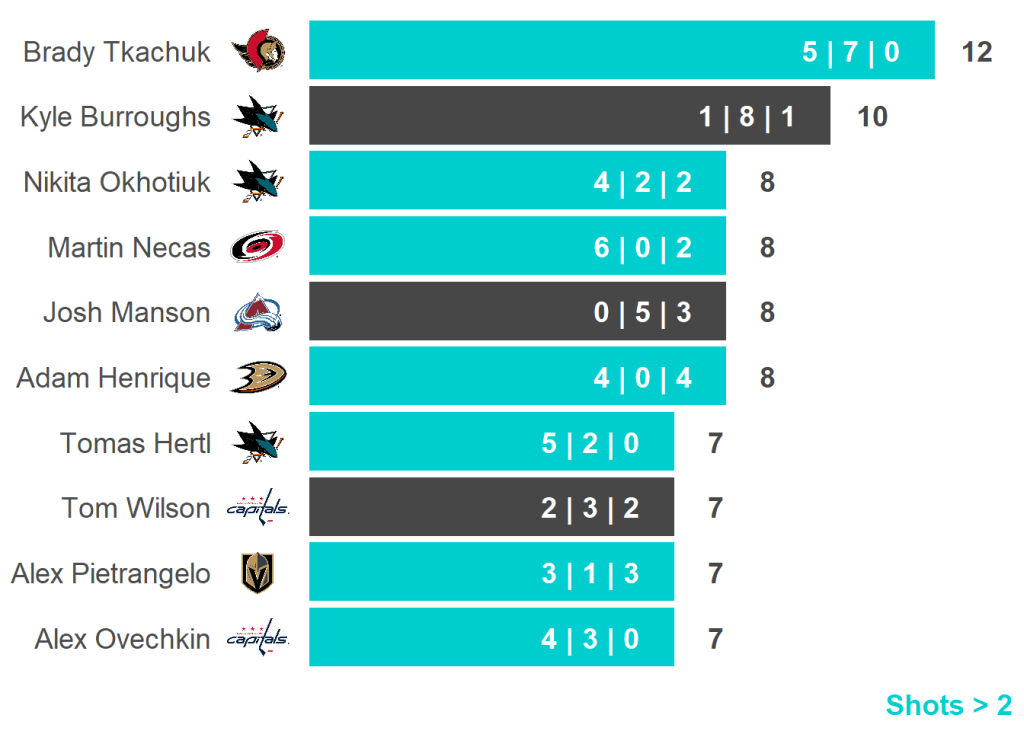Select the Avalanche logo beside Josh Manson
Image resolution: width=1024 pixels, height=731 pixels.
pos(258,313)
